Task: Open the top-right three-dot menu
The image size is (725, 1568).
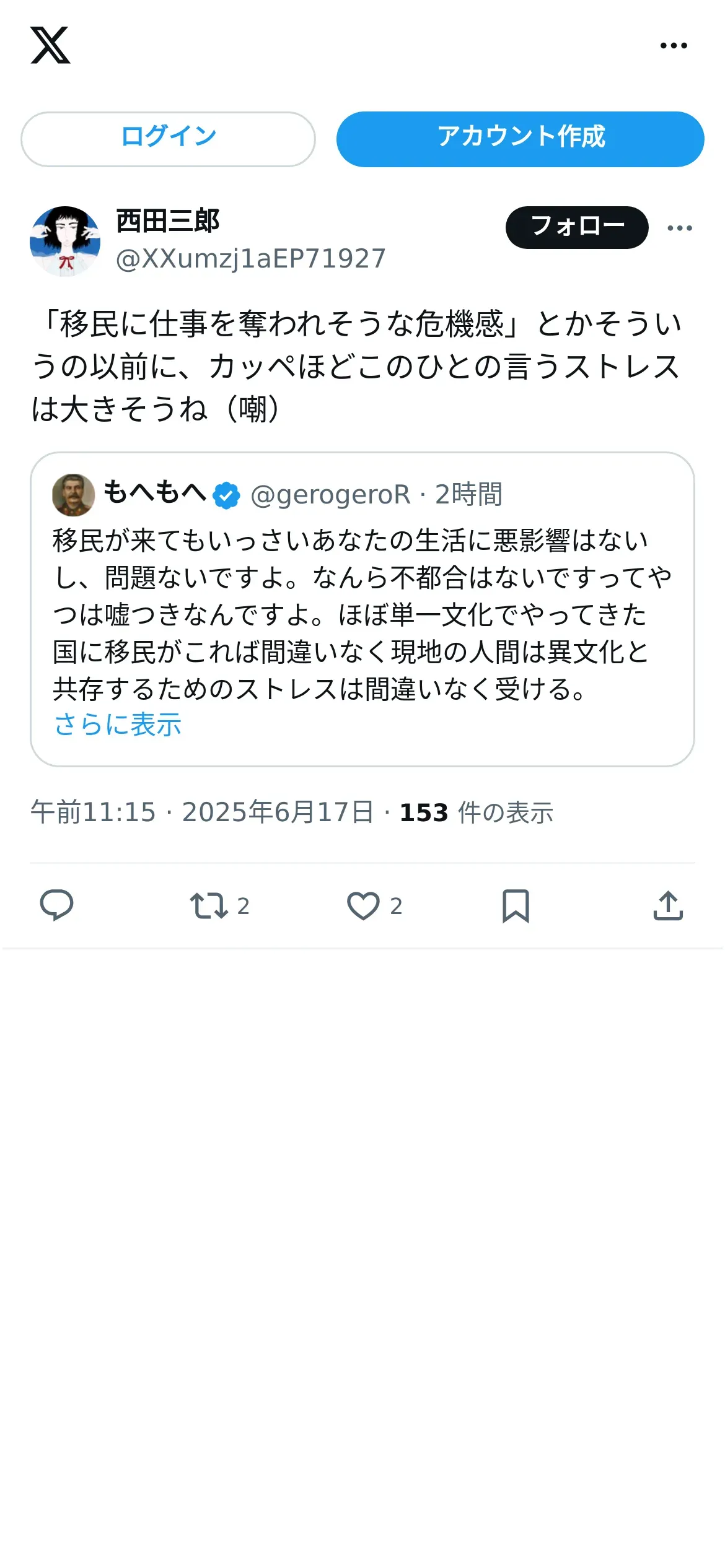Action: pyautogui.click(x=674, y=45)
